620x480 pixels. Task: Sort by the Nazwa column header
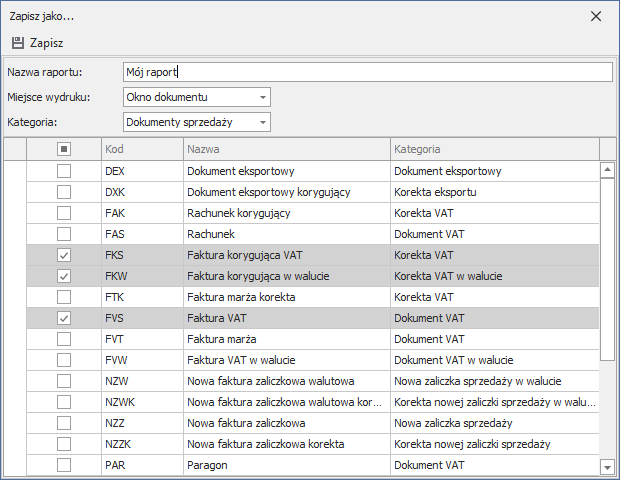click(x=287, y=149)
